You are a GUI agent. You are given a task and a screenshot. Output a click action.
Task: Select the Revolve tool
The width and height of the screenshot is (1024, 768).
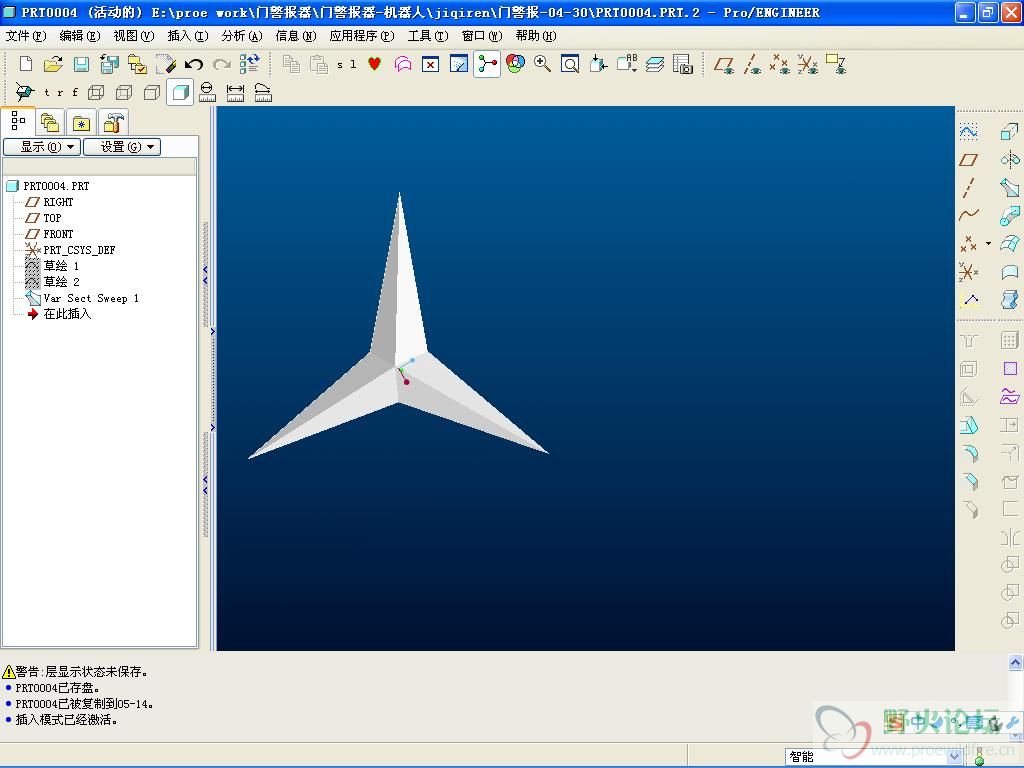(1010, 160)
